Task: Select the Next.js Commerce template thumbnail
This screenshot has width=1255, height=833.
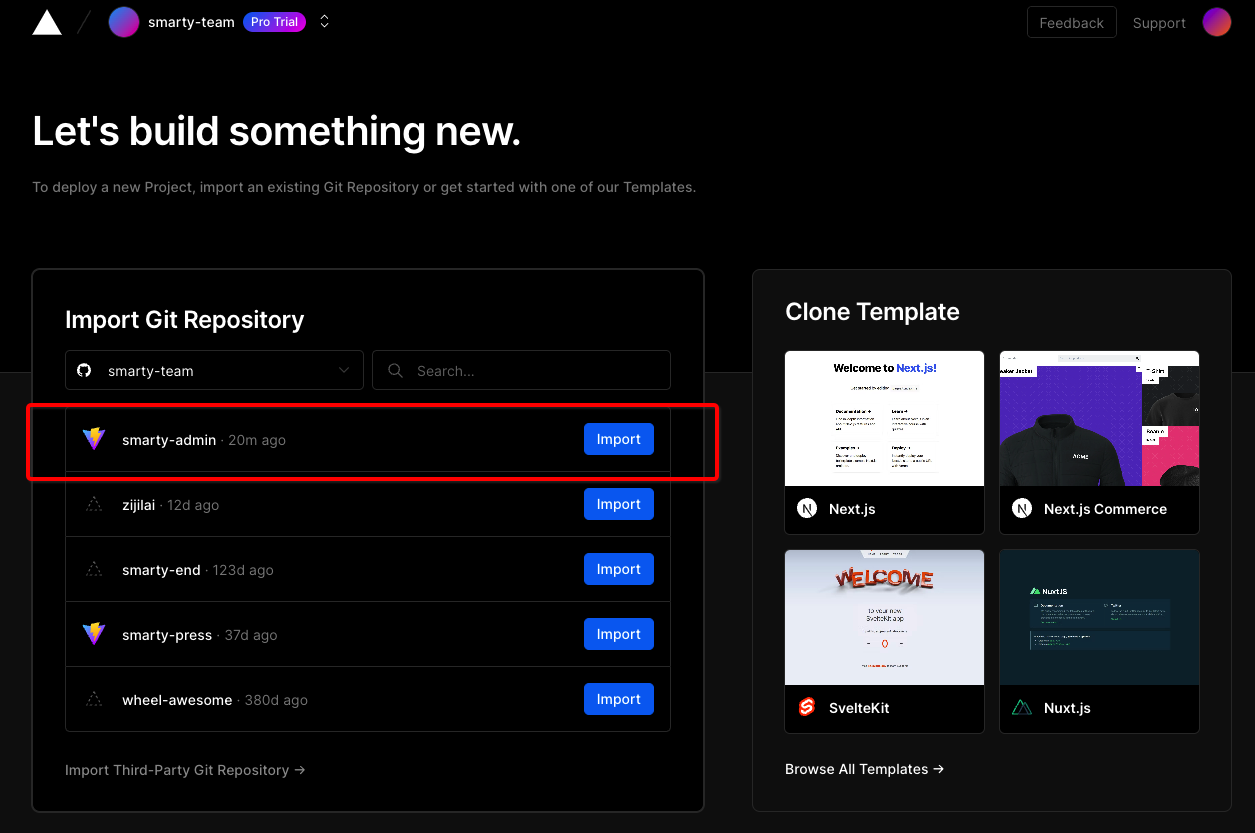Action: click(1099, 418)
